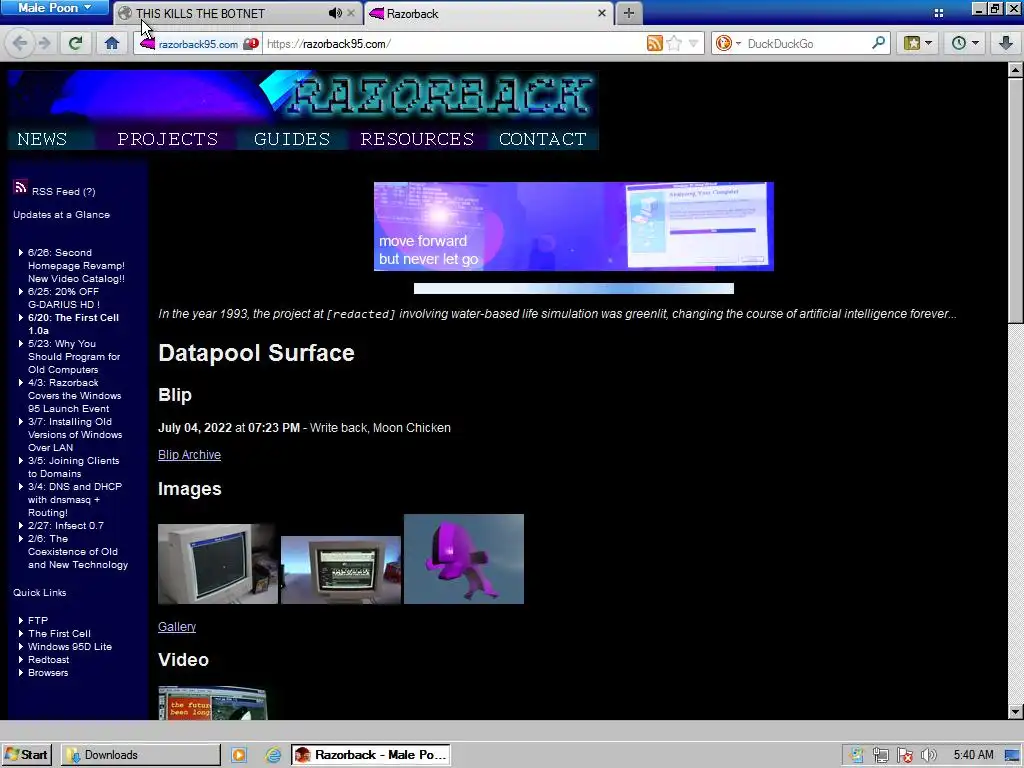Open the downloads arrow button
Viewport: 1024px width, 768px height.
1006,44
